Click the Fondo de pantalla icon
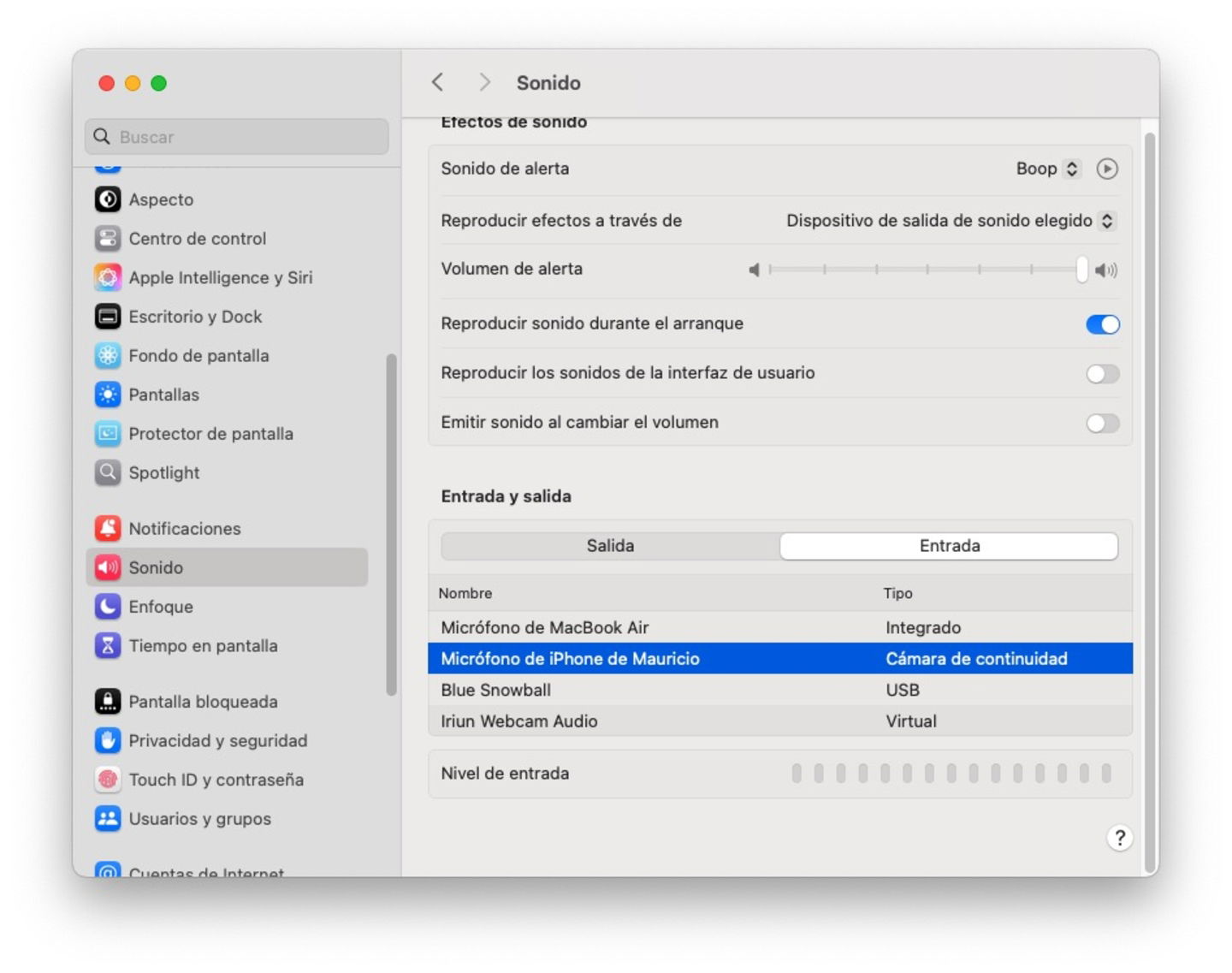 tap(108, 355)
